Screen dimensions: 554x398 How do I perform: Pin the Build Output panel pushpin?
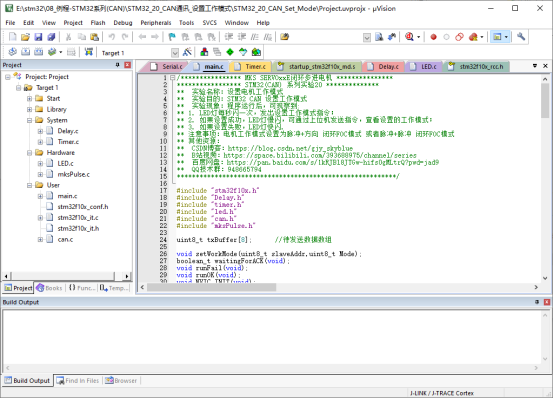click(x=537, y=302)
